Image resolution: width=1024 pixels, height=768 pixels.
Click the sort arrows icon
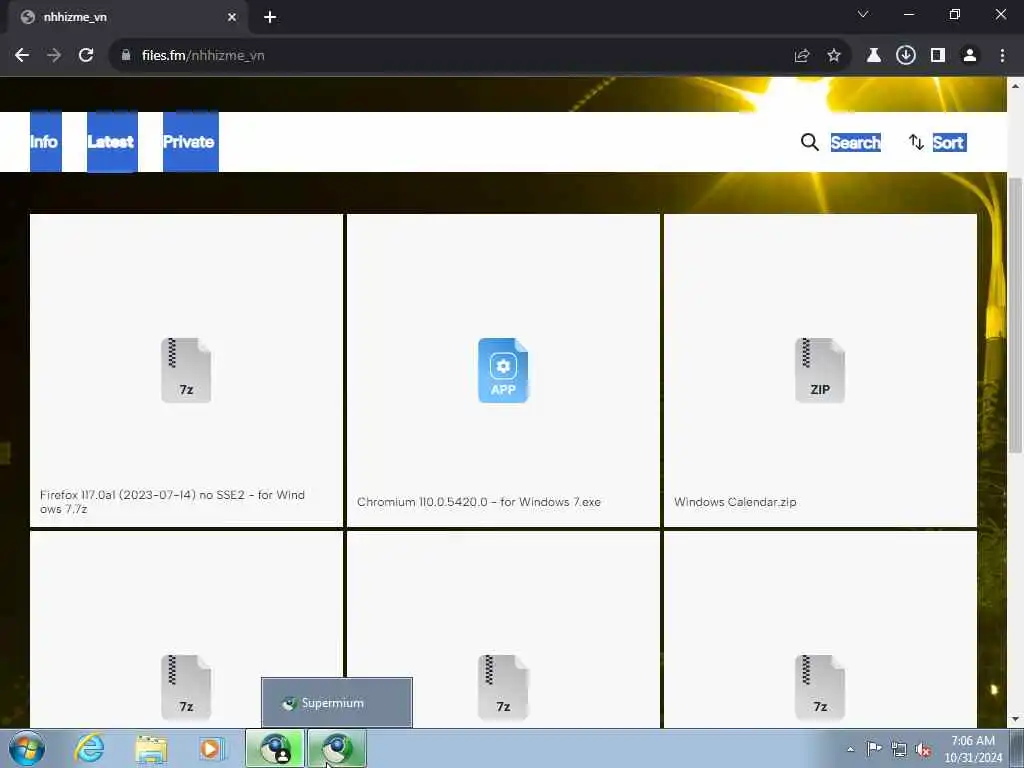pyautogui.click(x=916, y=142)
